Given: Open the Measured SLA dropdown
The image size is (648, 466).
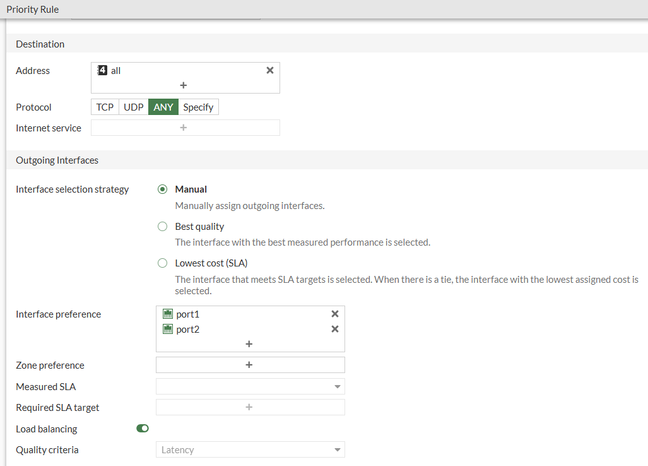Looking at the screenshot, I should (x=250, y=386).
